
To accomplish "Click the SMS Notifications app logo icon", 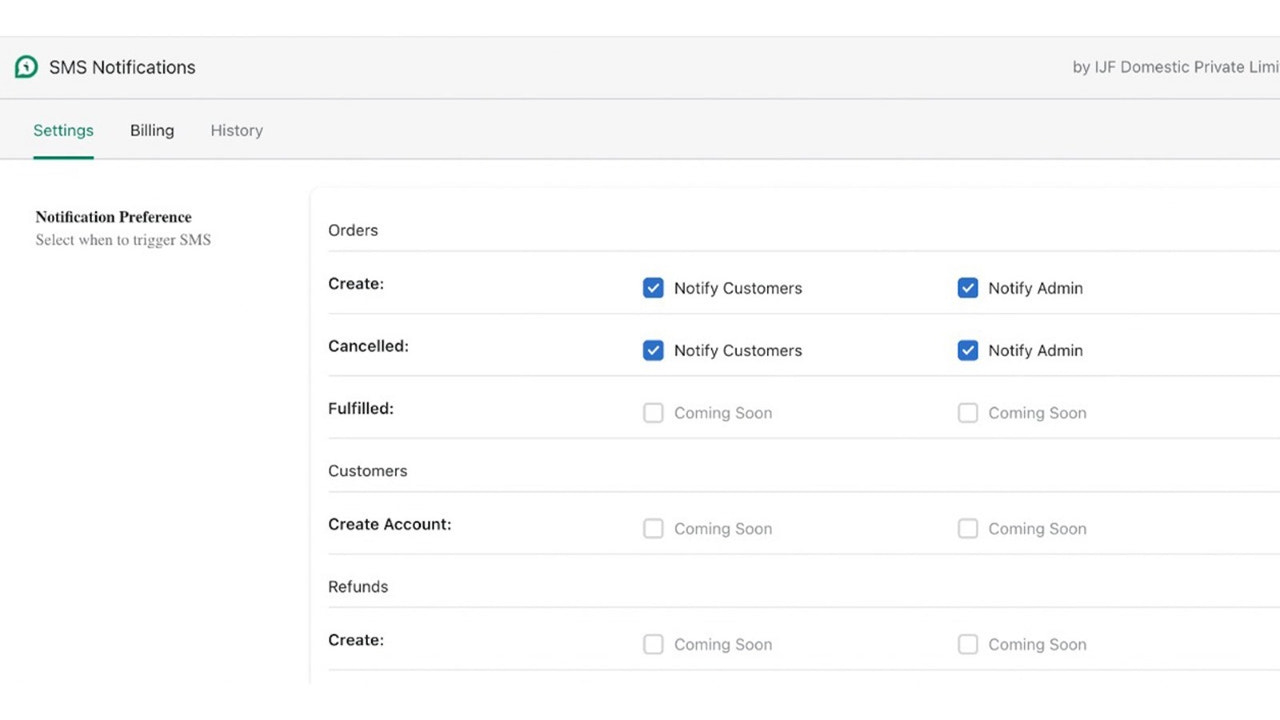I will tap(26, 67).
